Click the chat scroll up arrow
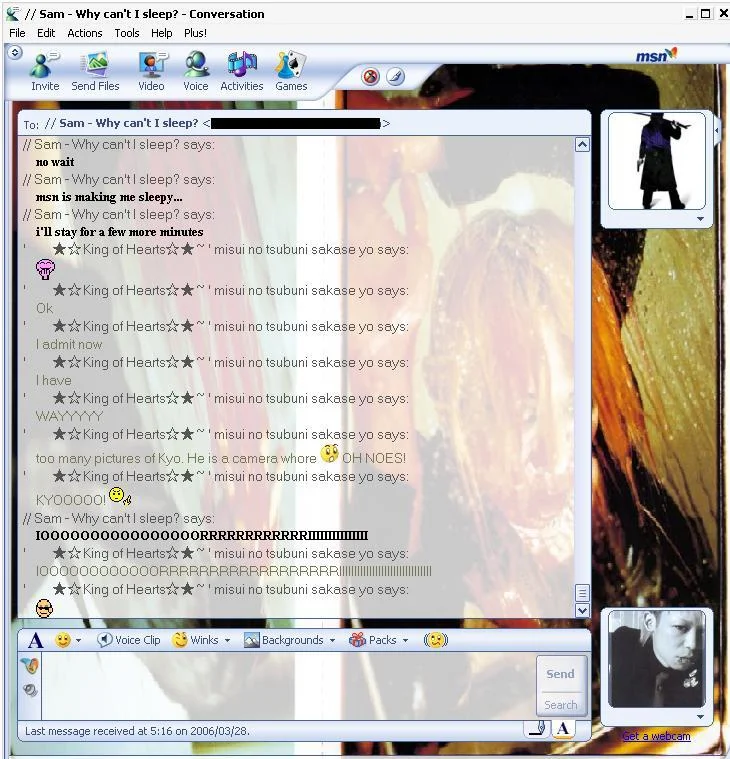The image size is (730, 759). (x=582, y=145)
